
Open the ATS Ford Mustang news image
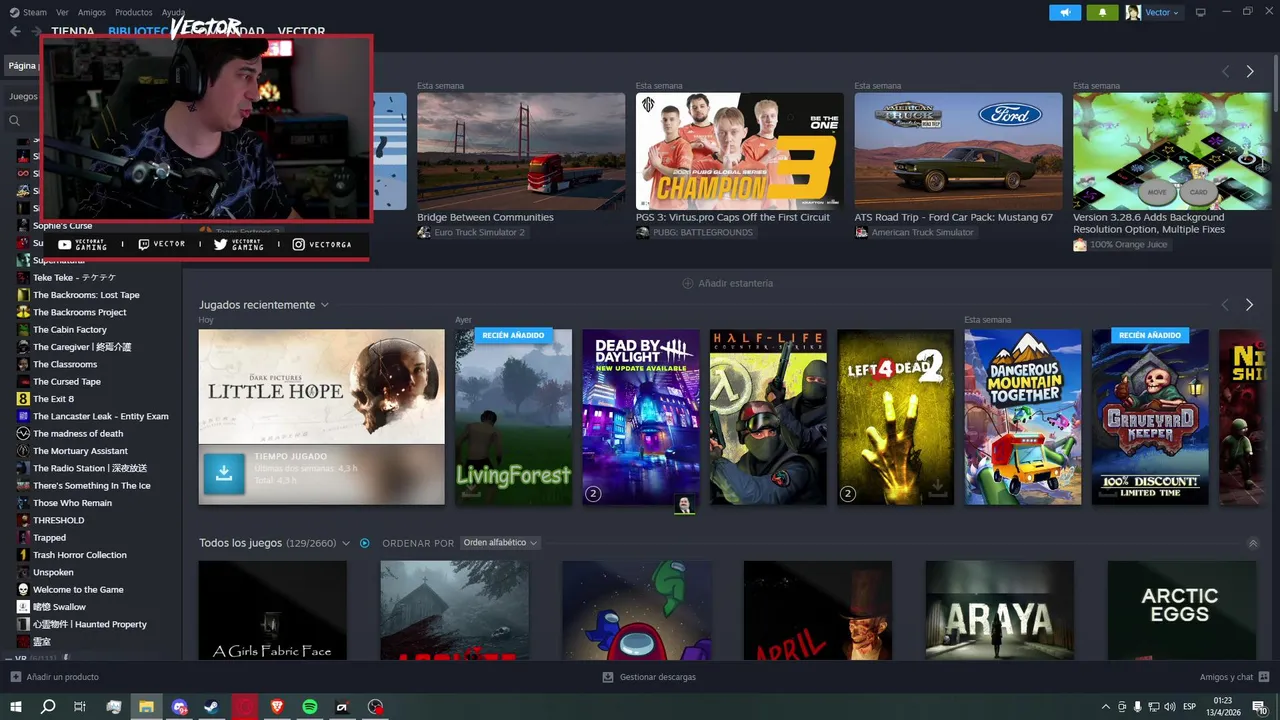tap(958, 151)
